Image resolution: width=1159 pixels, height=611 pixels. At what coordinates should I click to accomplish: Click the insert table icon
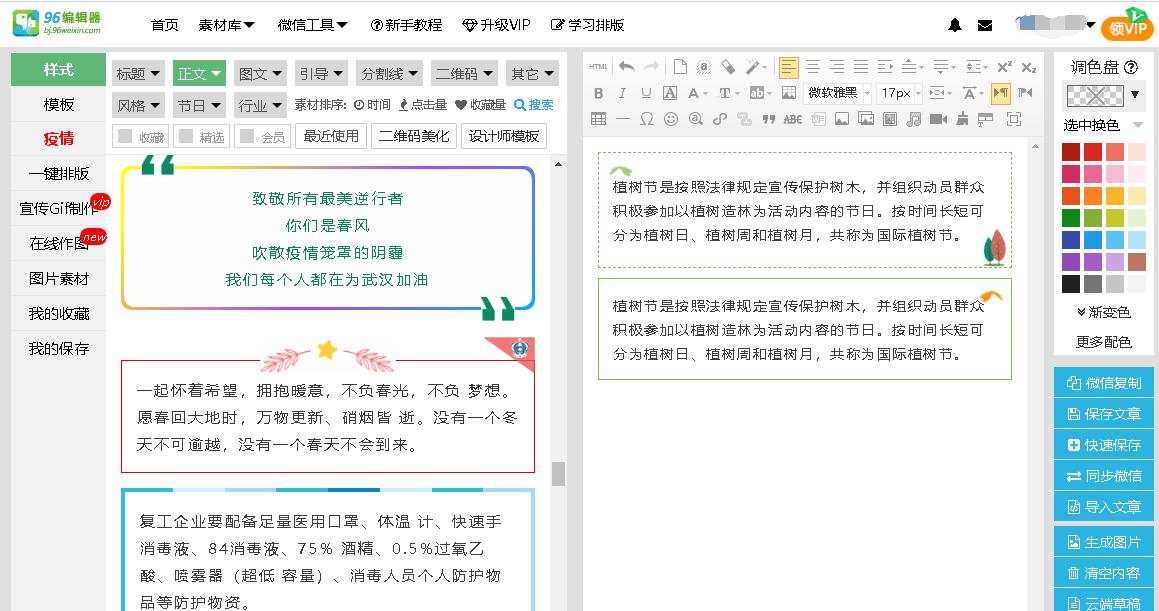600,119
